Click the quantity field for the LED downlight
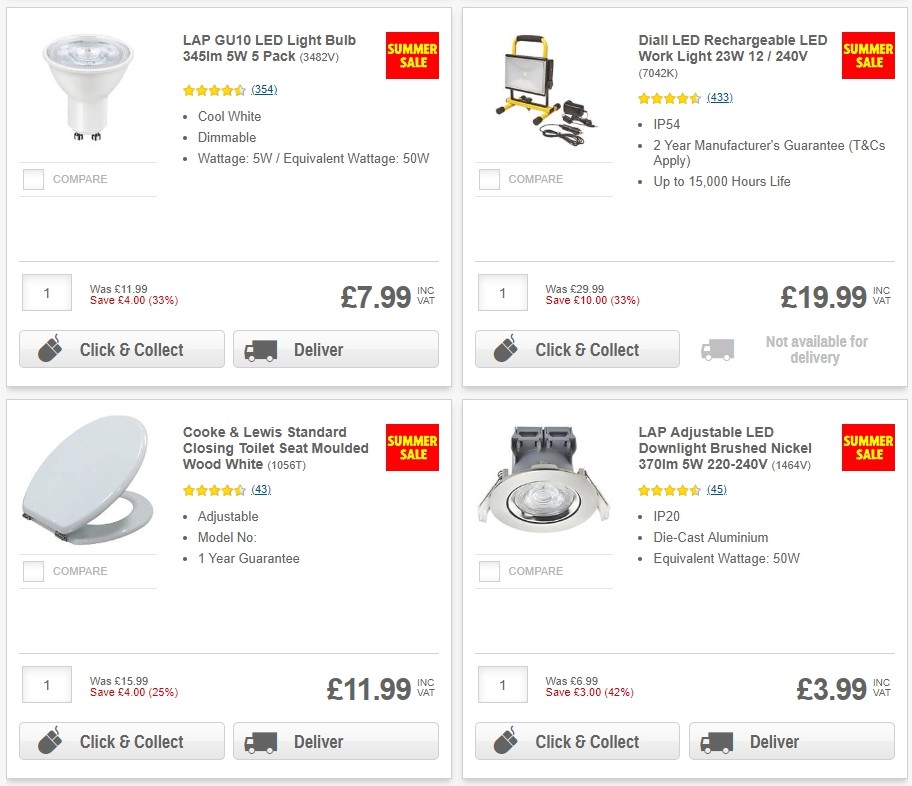912x786 pixels. point(502,684)
